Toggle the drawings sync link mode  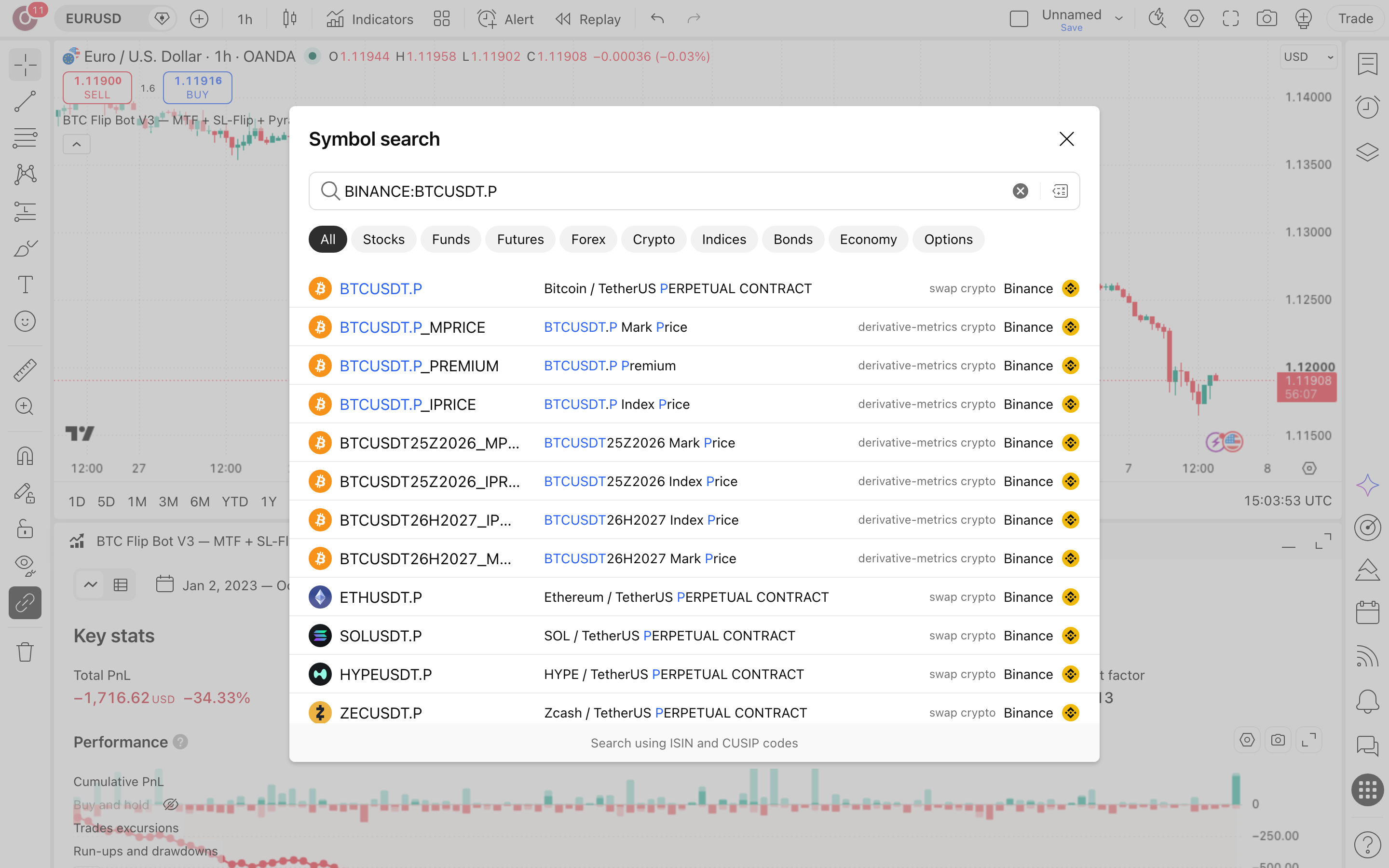[x=25, y=603]
